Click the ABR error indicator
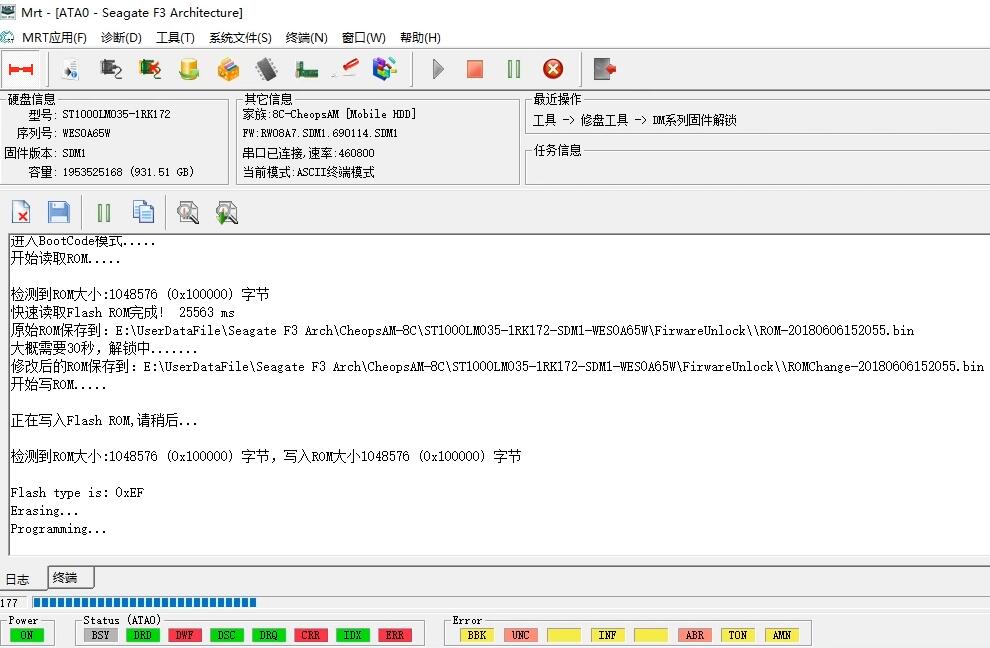Screen dimensions: 990x648 (x=695, y=635)
